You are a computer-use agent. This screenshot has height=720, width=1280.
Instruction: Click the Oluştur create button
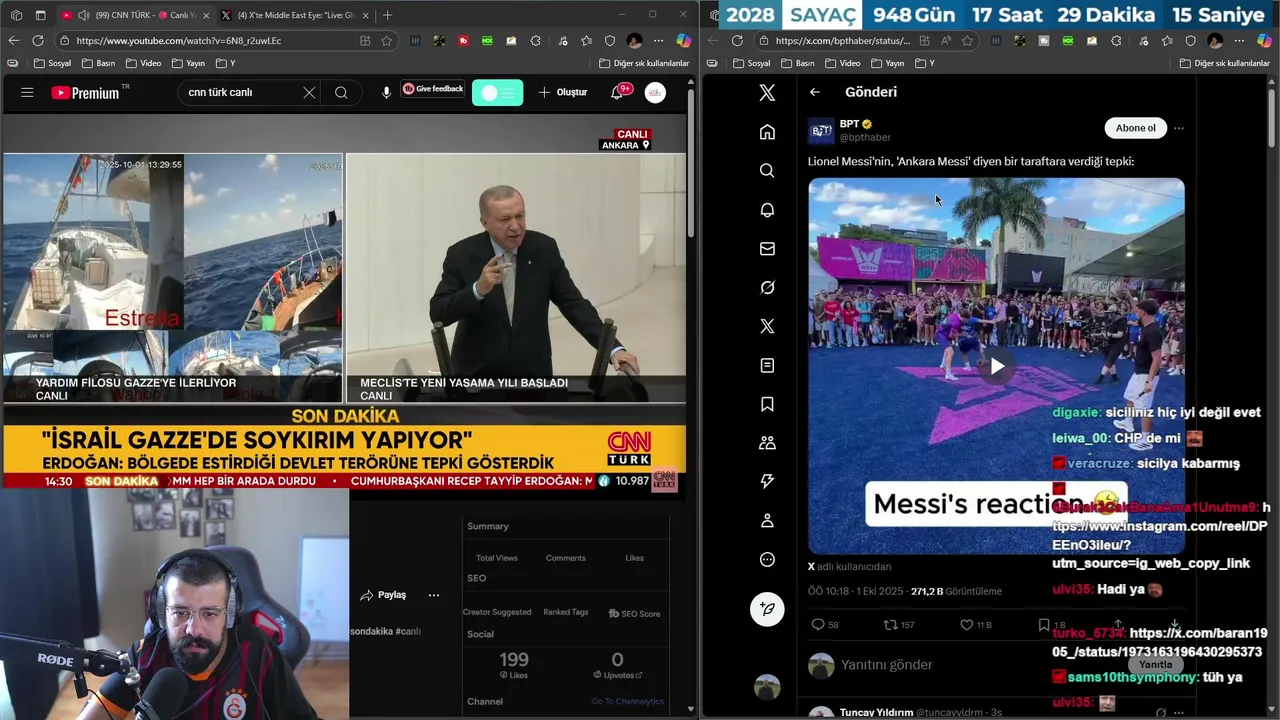click(x=563, y=92)
